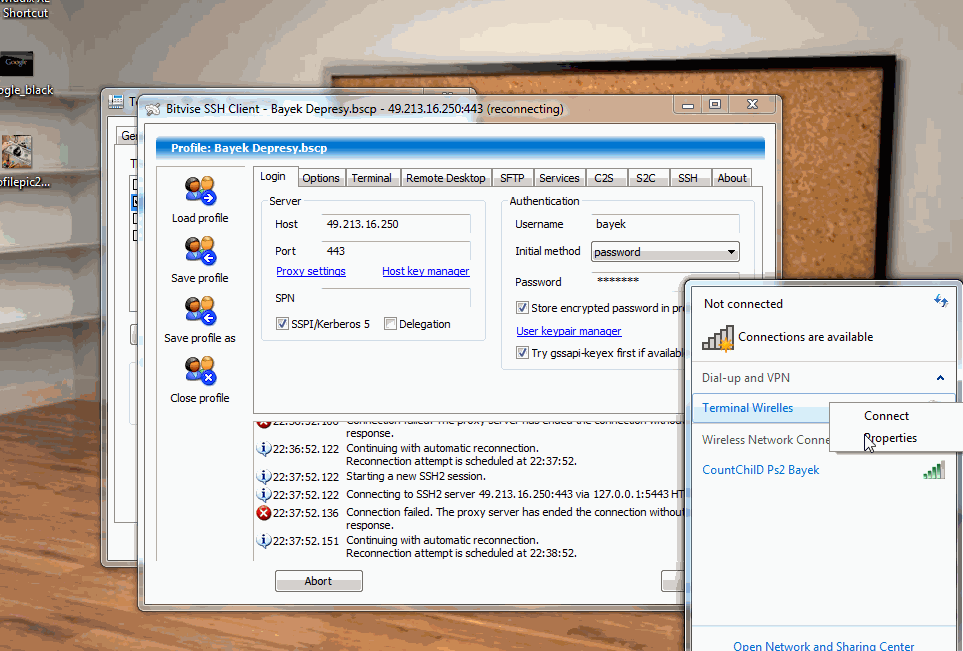Click the Load profile icon
This screenshot has width=963, height=651.
tap(200, 190)
